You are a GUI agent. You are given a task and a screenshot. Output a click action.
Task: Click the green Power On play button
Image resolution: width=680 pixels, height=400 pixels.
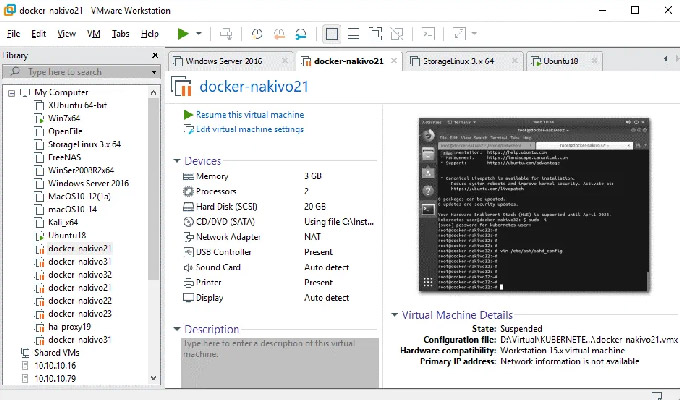click(x=183, y=33)
